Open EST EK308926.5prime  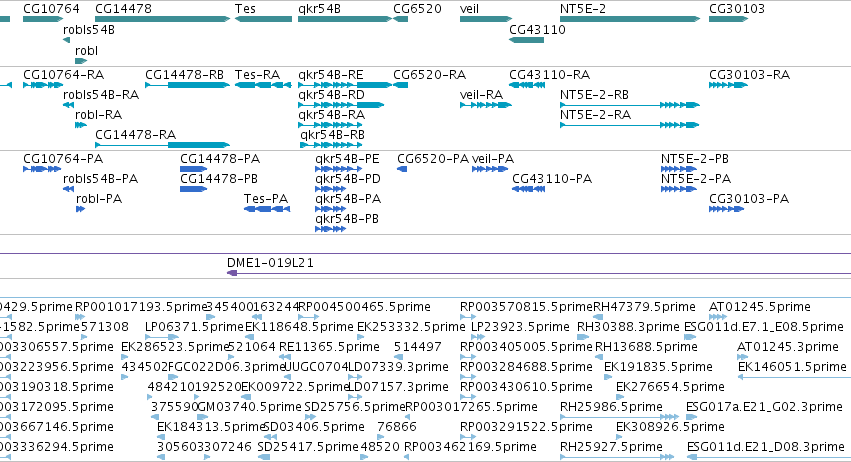[x=620, y=438]
